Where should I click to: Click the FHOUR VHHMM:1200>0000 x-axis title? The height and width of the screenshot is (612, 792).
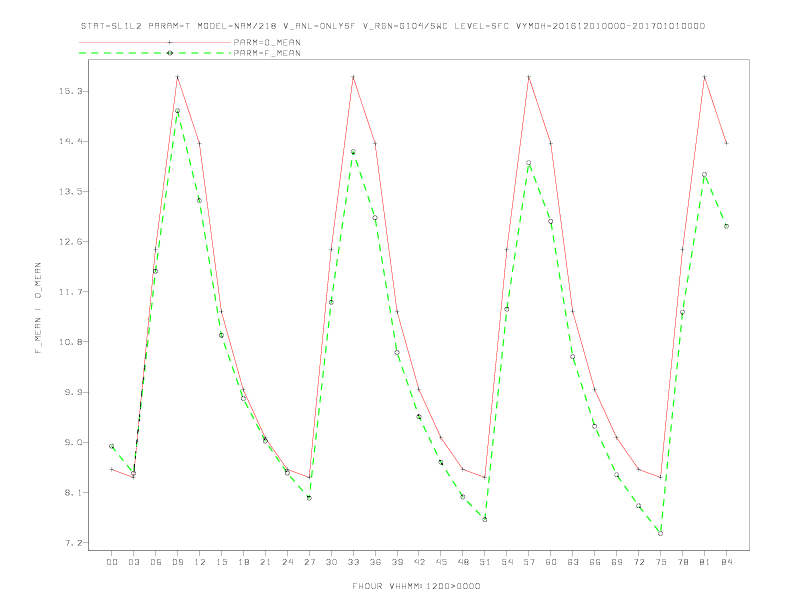coord(416,586)
